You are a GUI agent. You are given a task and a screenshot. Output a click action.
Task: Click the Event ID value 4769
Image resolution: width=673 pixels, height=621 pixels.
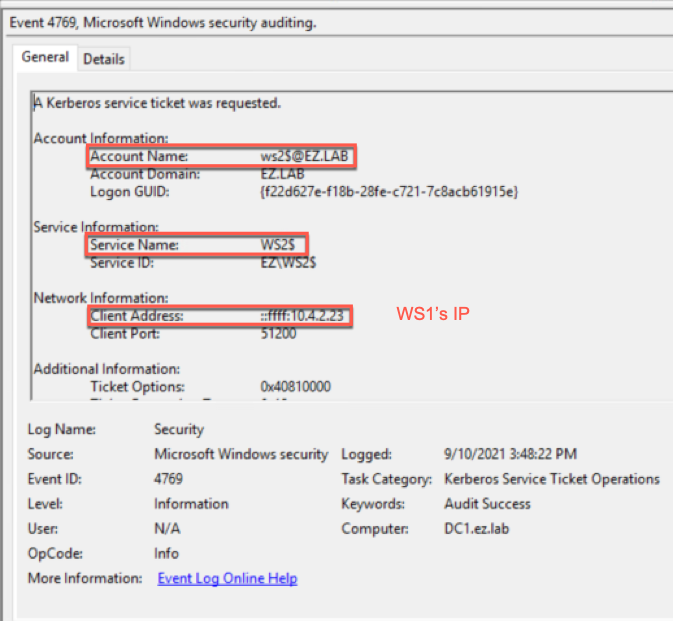(168, 479)
